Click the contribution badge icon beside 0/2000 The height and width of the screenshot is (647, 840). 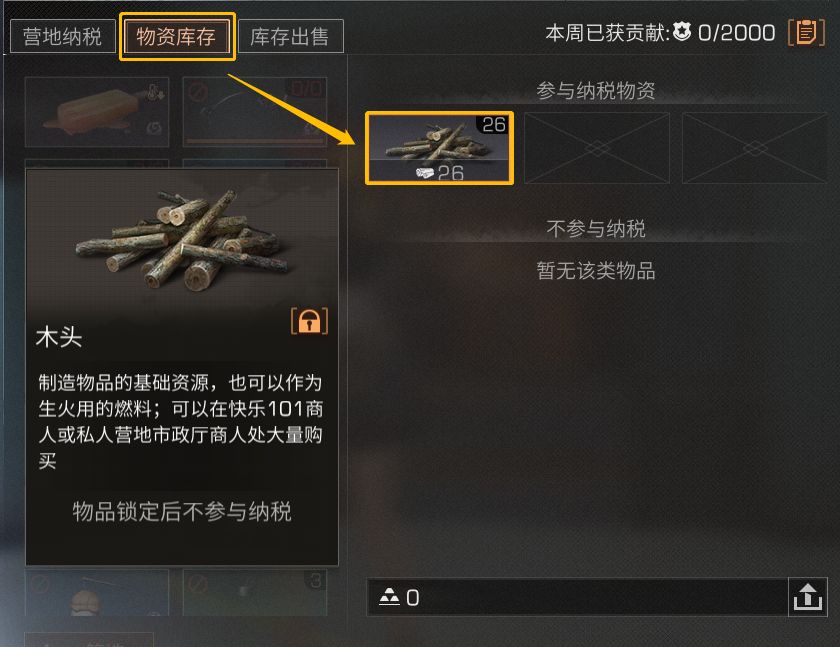tap(682, 32)
